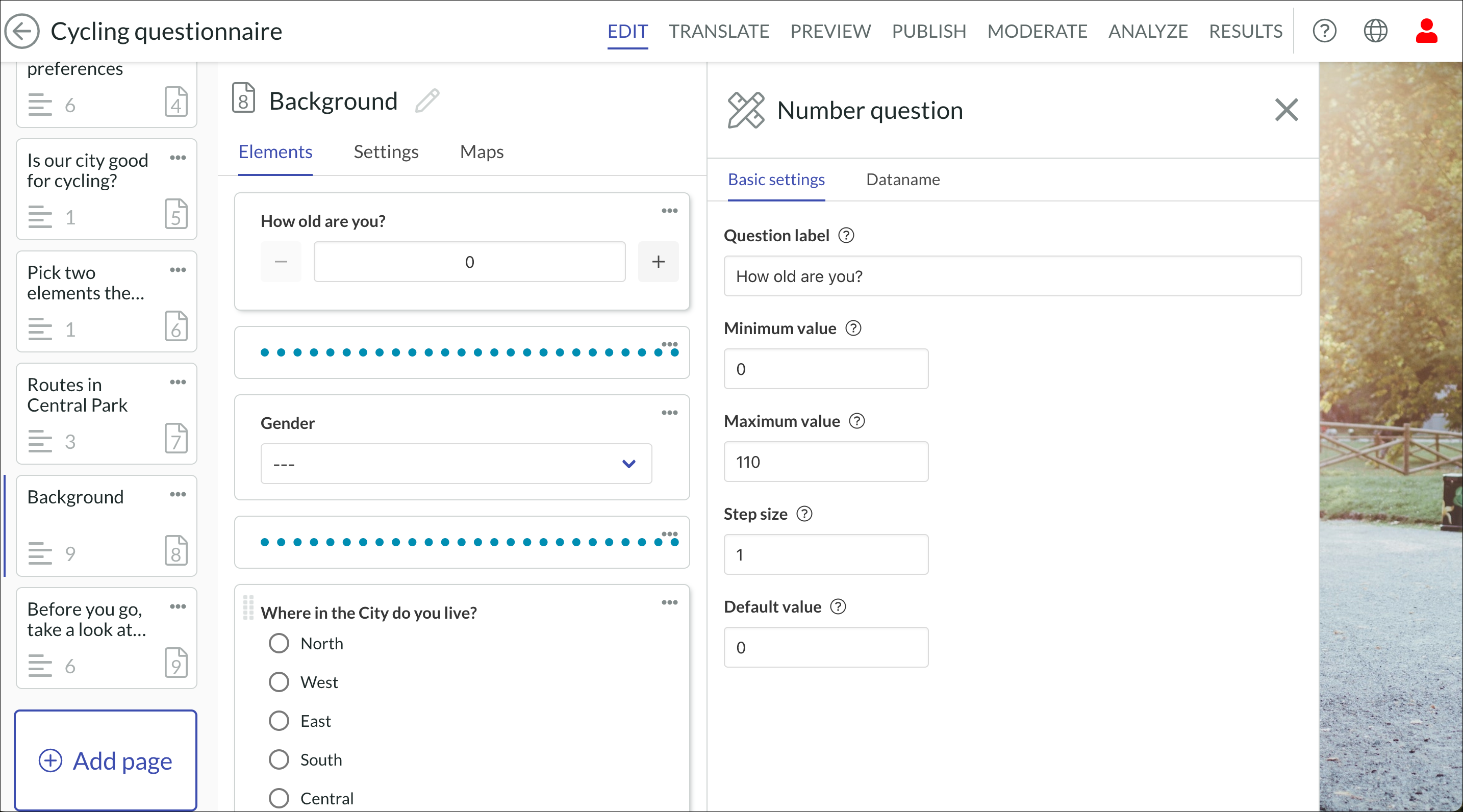This screenshot has height=812, width=1463.
Task: Open the menu for the 'Before you go, take a look at...' page
Action: coord(178,606)
